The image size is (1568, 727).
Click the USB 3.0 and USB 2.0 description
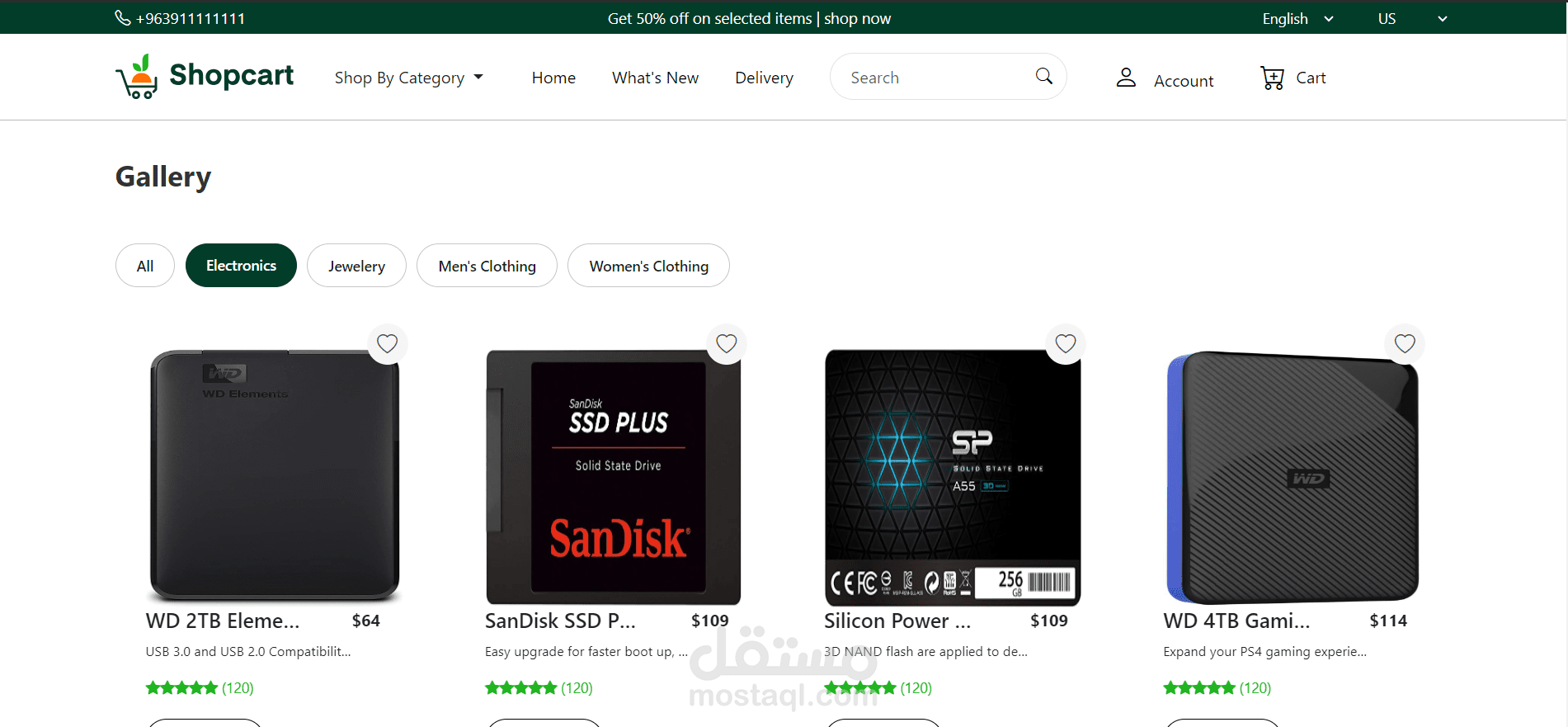248,651
